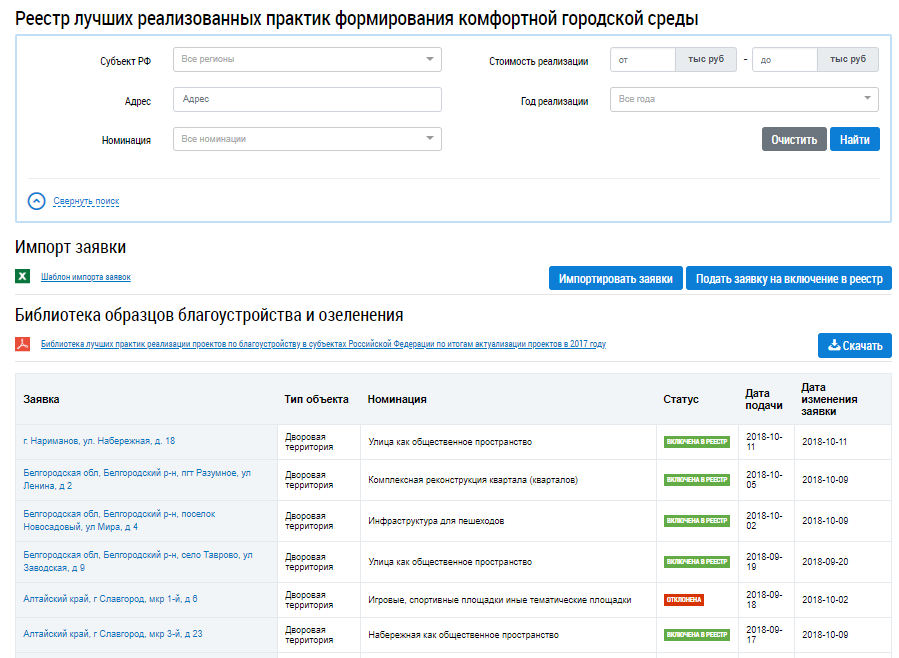The height and width of the screenshot is (658, 899).
Task: Click the PDF library document icon
Action: click(x=23, y=344)
